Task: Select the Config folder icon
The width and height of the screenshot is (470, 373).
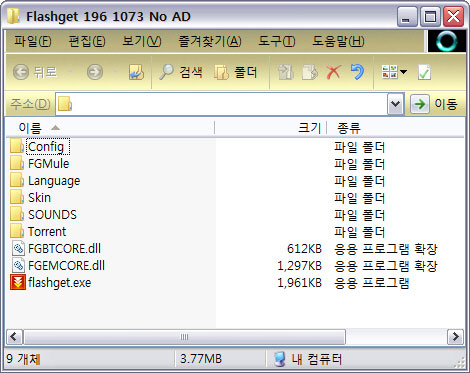Action: (17, 146)
